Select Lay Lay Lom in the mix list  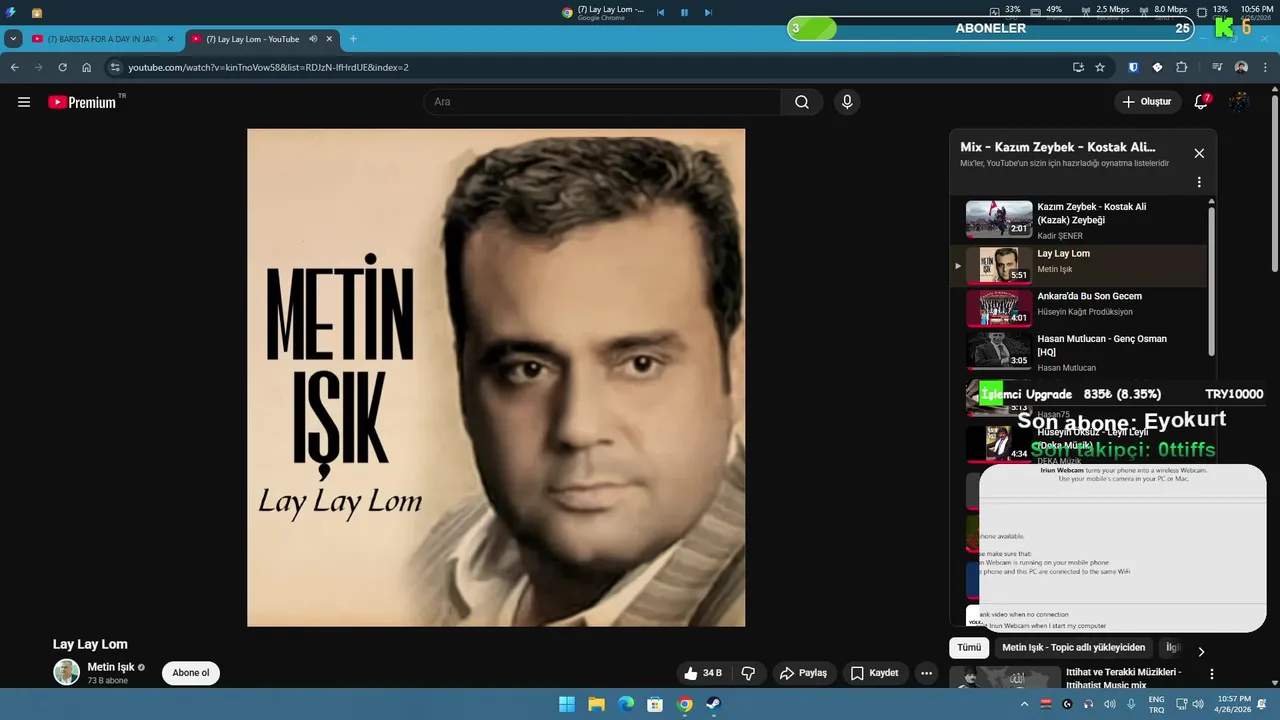pos(1080,265)
